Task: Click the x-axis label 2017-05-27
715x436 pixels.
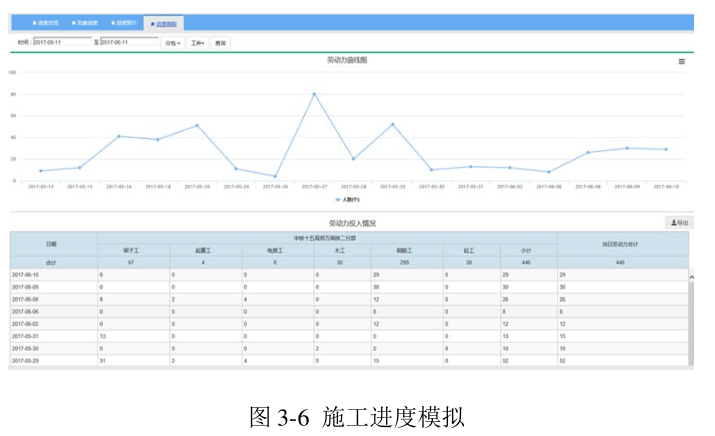Action: tap(314, 187)
